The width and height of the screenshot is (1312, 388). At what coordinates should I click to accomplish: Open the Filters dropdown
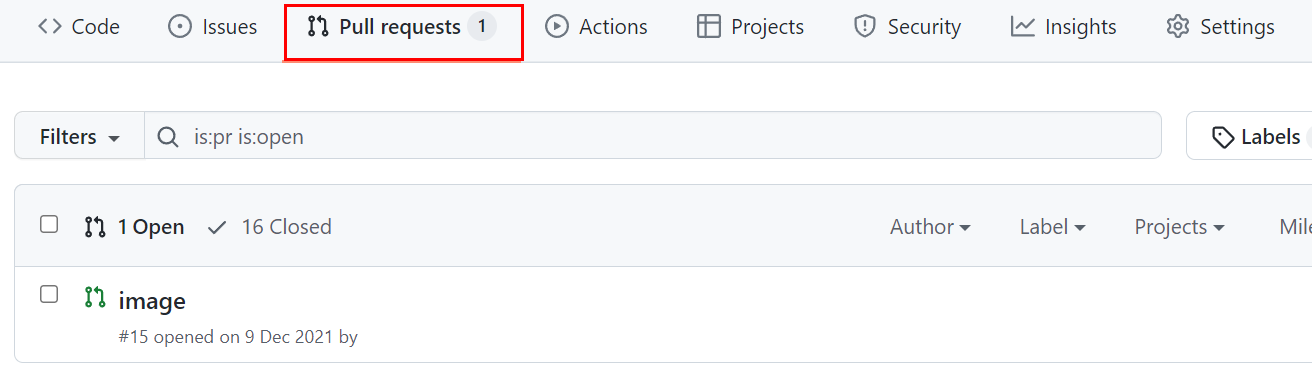click(80, 136)
